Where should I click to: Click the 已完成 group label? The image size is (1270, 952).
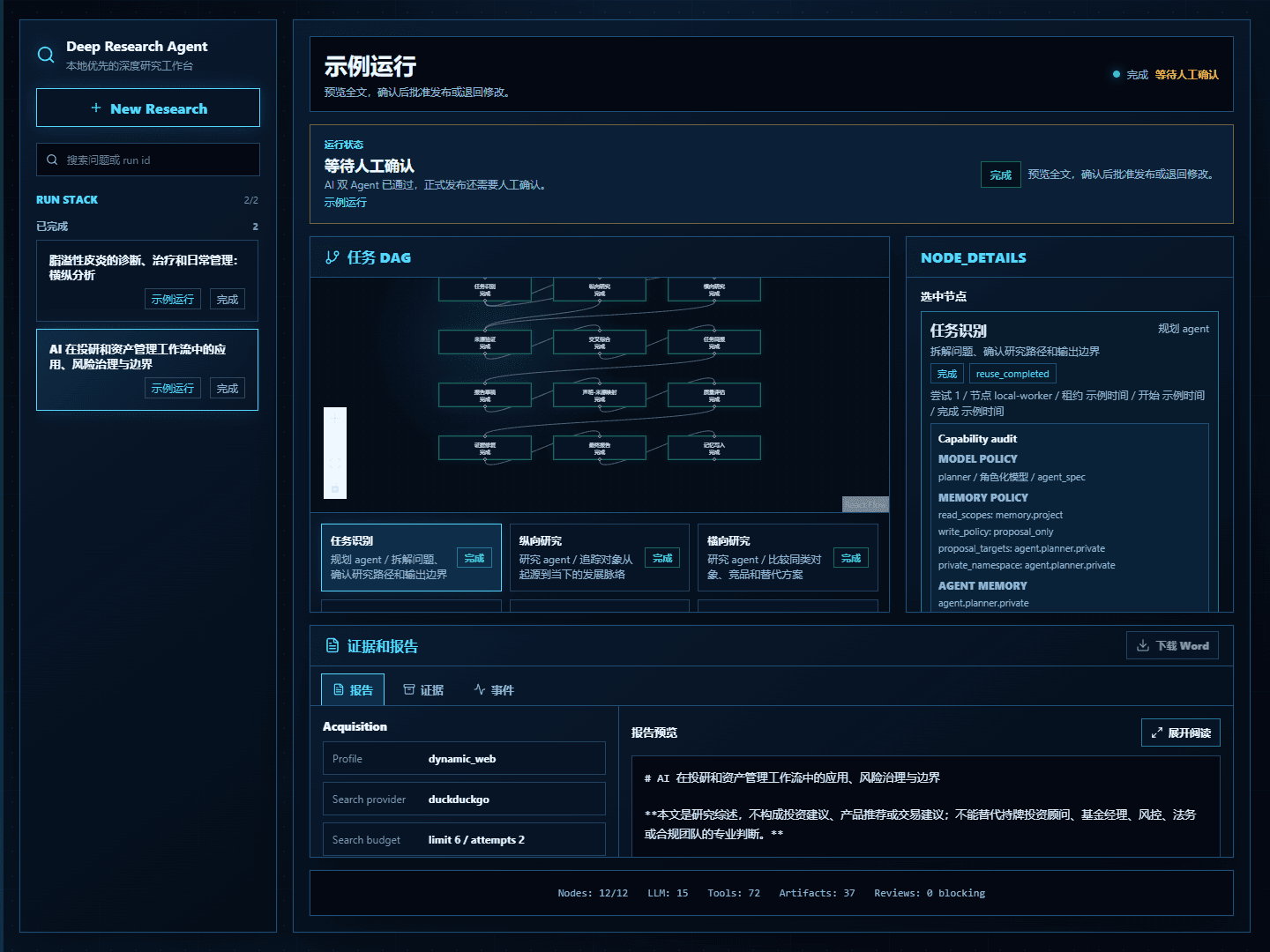click(52, 227)
